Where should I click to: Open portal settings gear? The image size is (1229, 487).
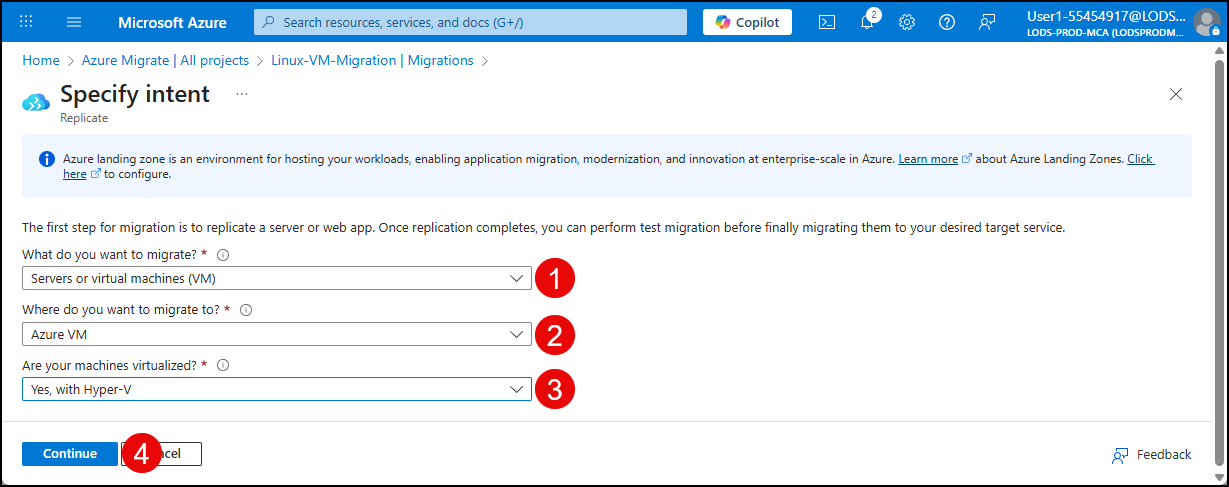[907, 22]
